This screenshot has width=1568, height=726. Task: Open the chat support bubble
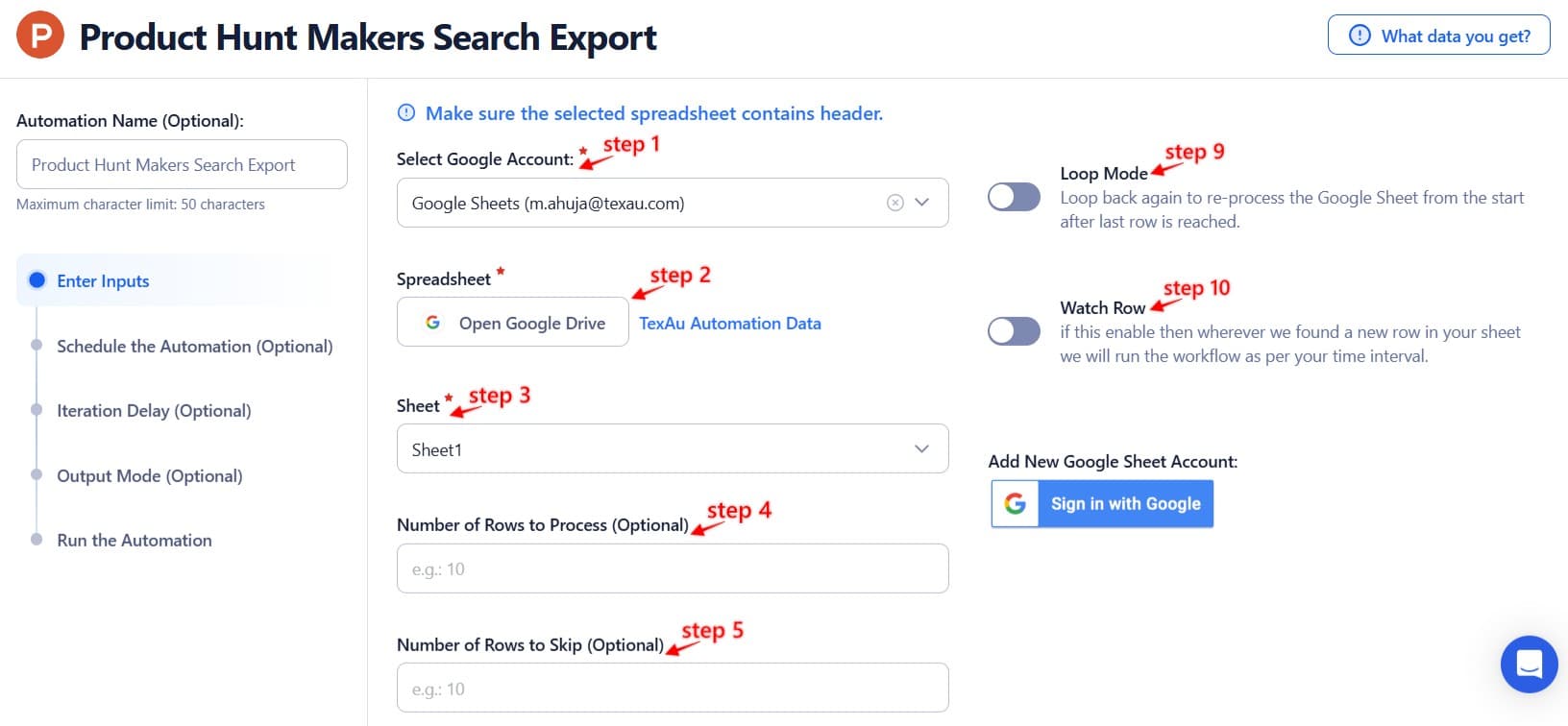point(1529,664)
